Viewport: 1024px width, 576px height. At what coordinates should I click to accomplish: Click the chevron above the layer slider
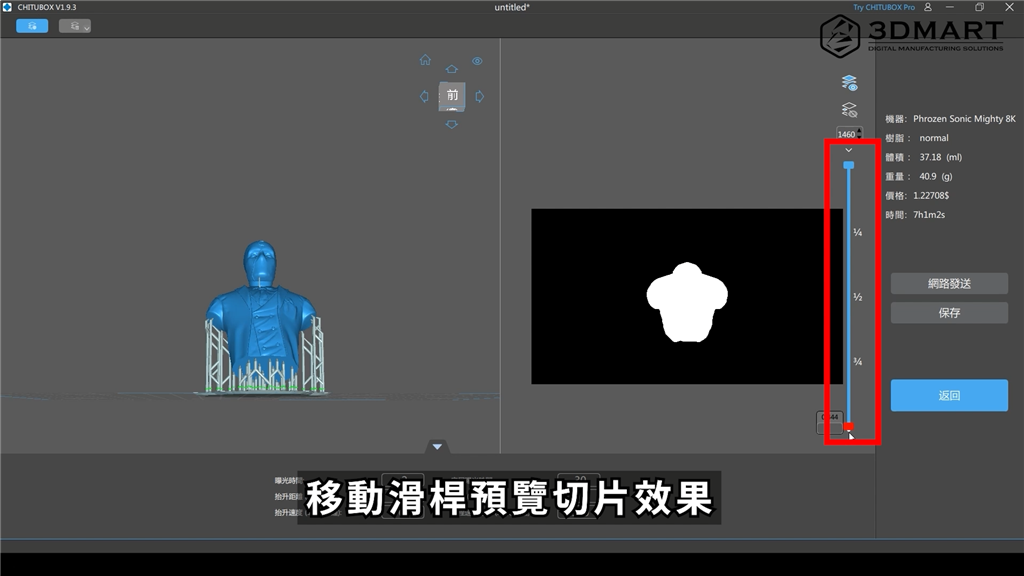849,150
